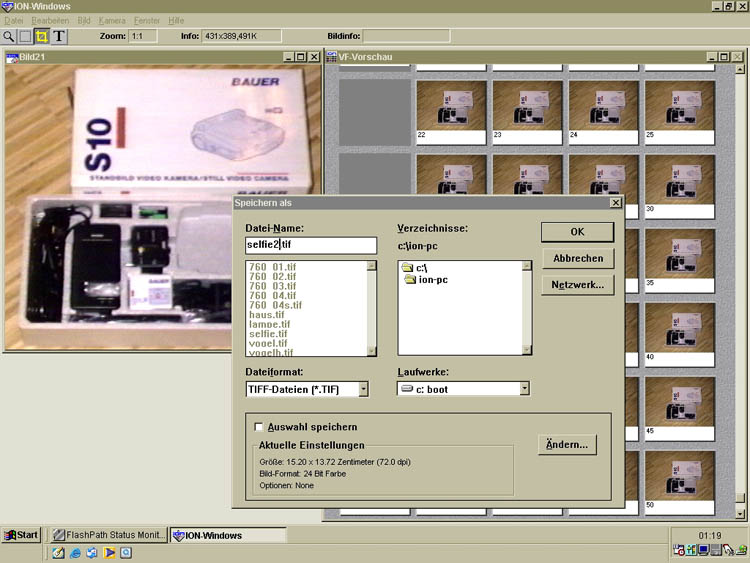Click the Datei-Name input field

click(311, 245)
